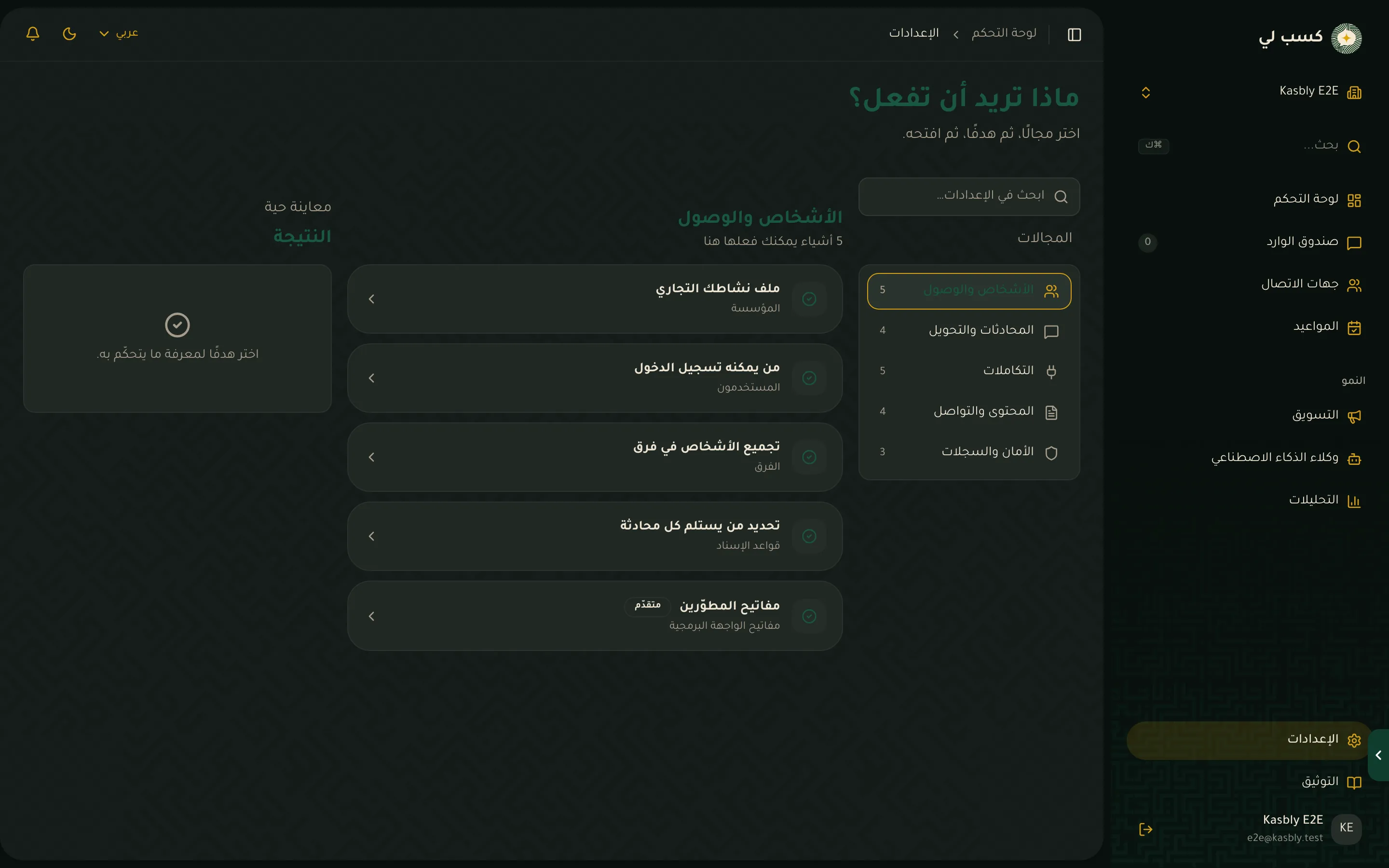
Task: Click the e2e@kasbly.test email text
Action: 1284,838
